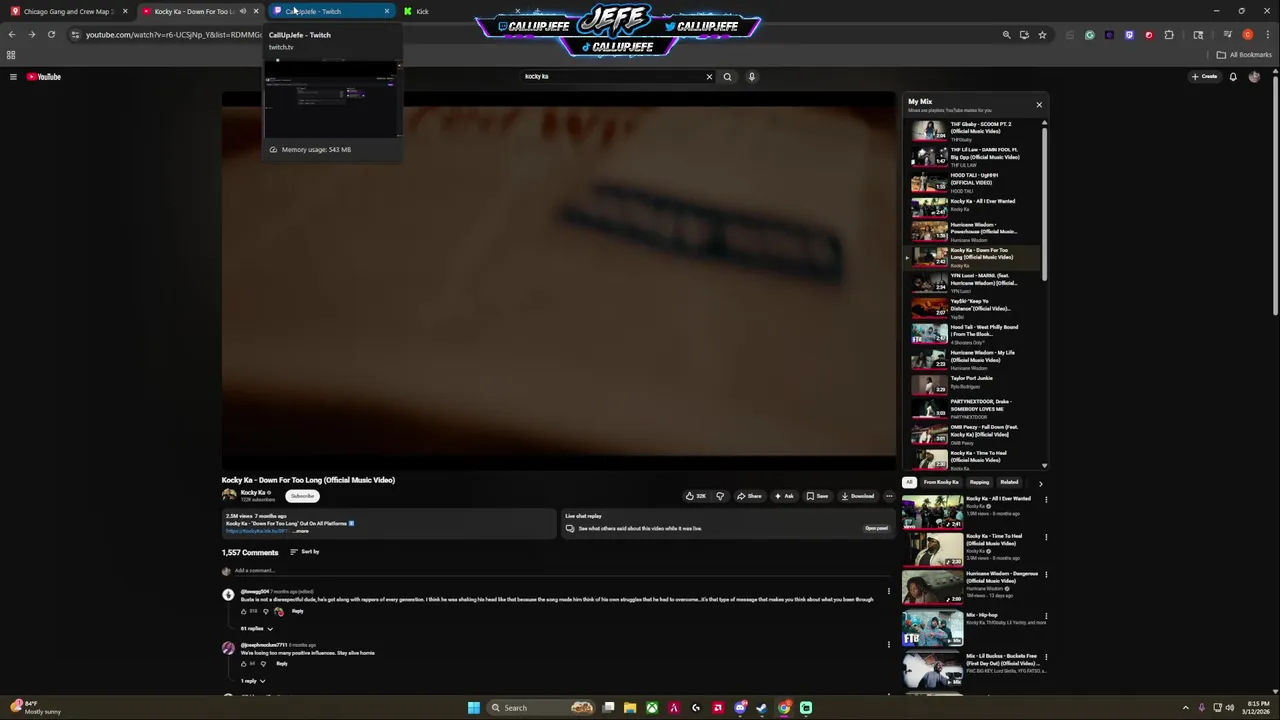Show more filter chips with the arrow
1280x720 pixels.
1040,483
